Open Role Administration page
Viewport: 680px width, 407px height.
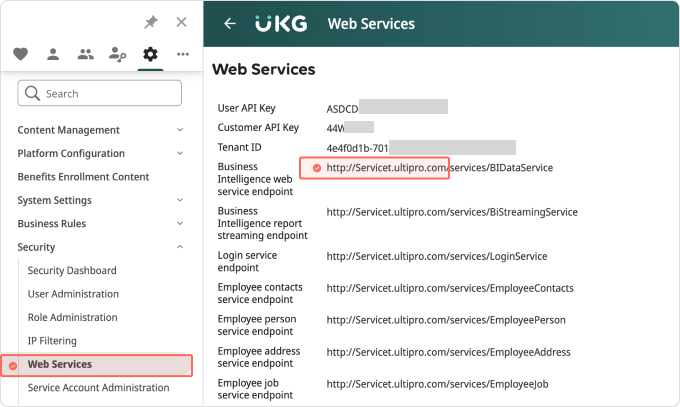(72, 318)
